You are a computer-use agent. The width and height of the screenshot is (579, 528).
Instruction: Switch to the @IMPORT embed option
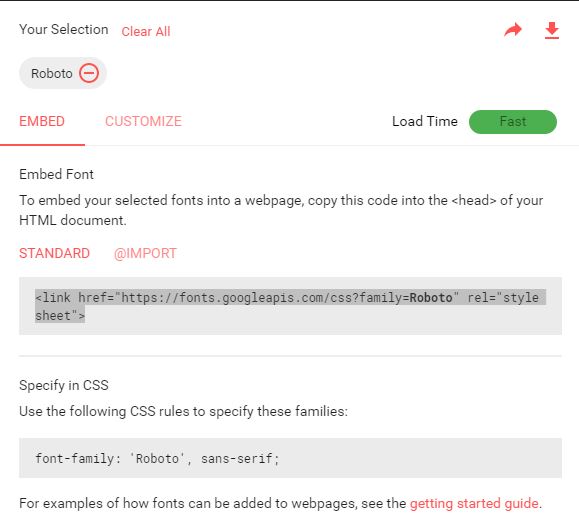tap(145, 253)
